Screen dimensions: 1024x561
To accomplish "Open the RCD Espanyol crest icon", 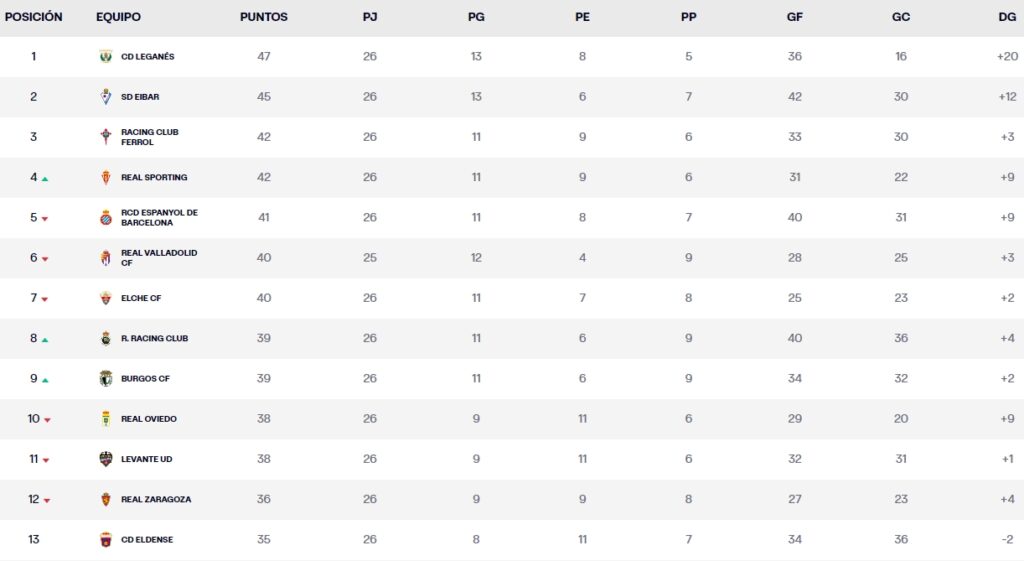I will click(106, 218).
